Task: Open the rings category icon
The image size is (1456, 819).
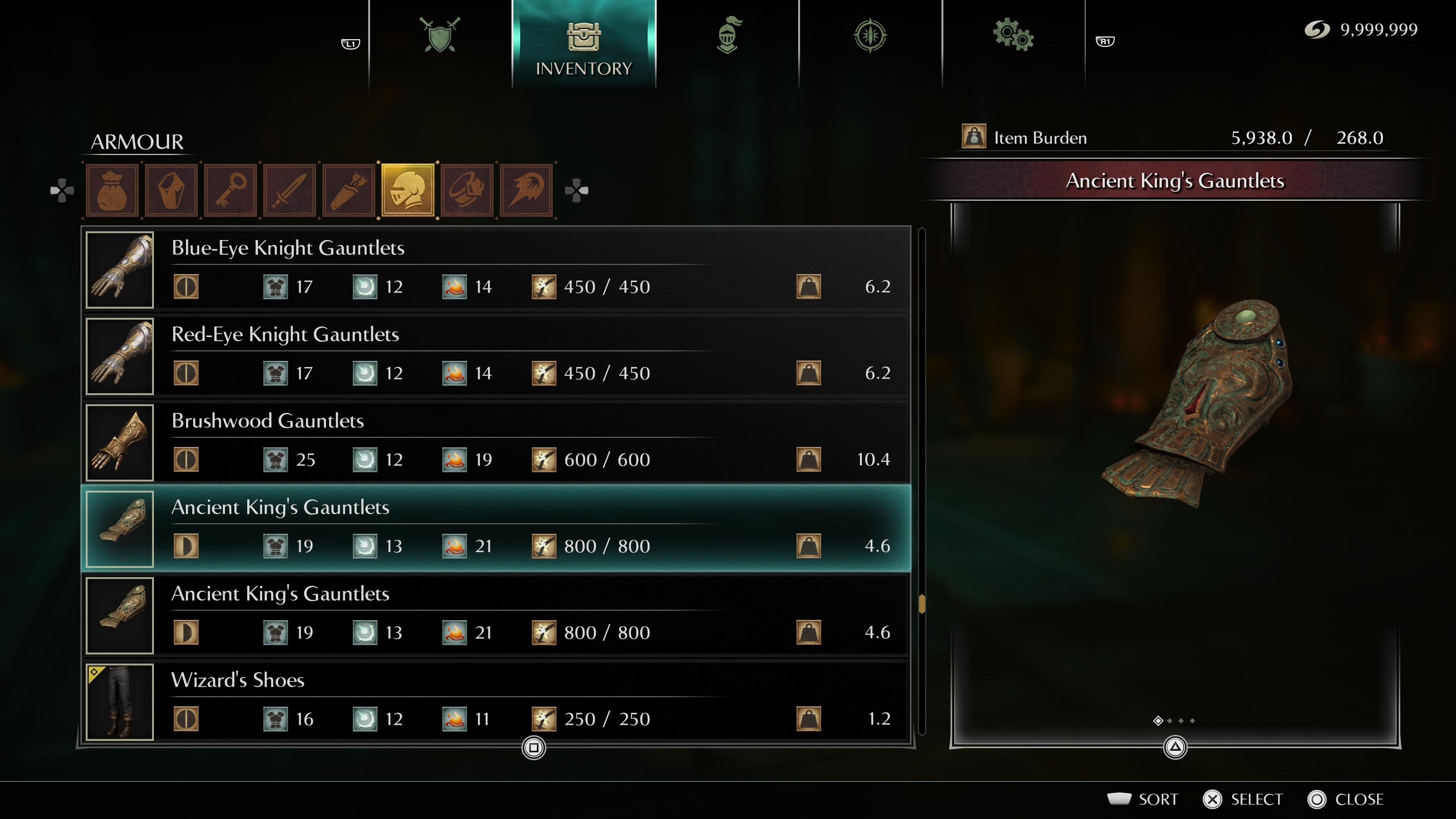Action: pyautogui.click(x=468, y=190)
